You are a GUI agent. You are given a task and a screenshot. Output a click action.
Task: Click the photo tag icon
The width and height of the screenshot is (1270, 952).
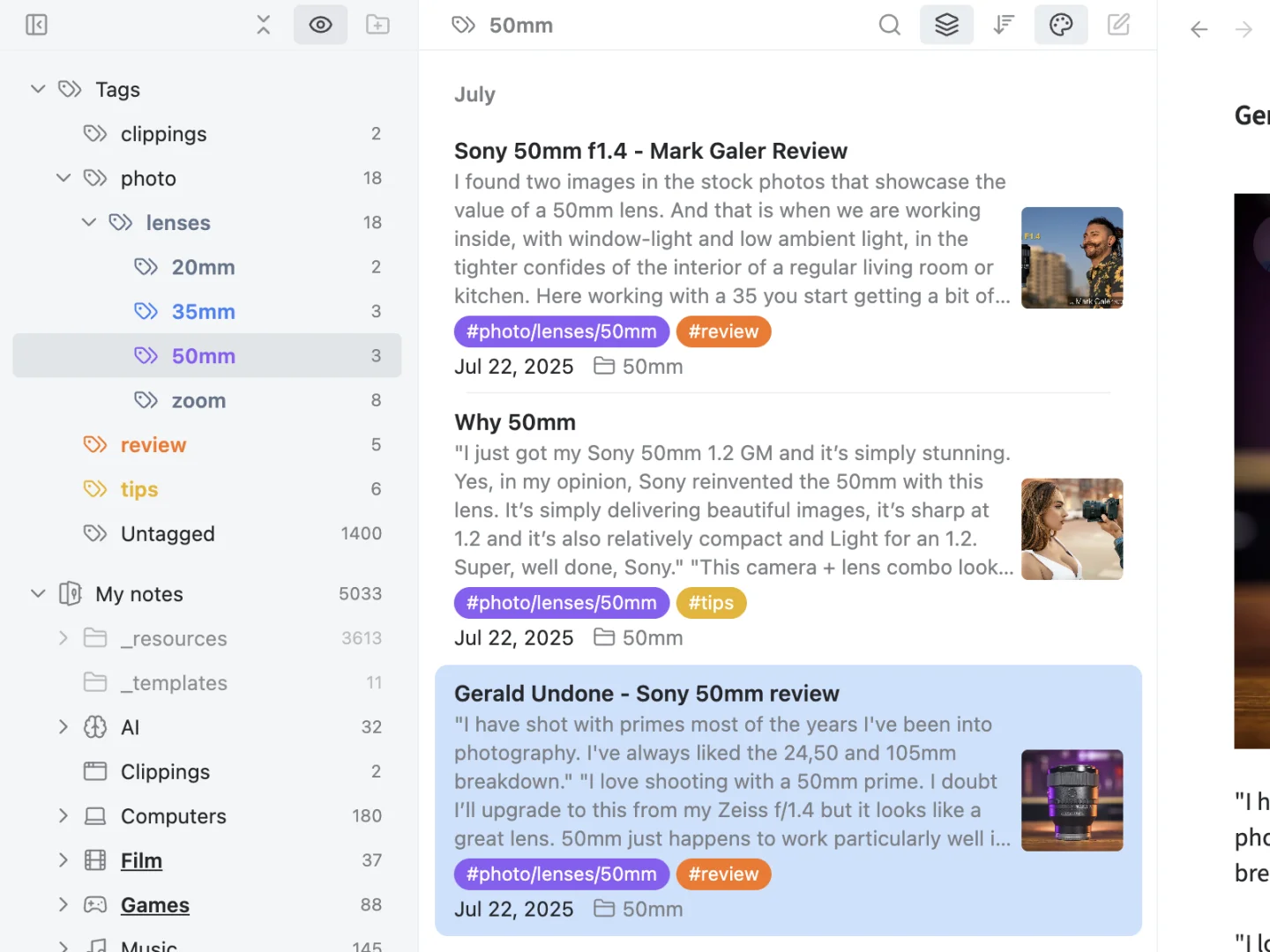[x=95, y=178]
